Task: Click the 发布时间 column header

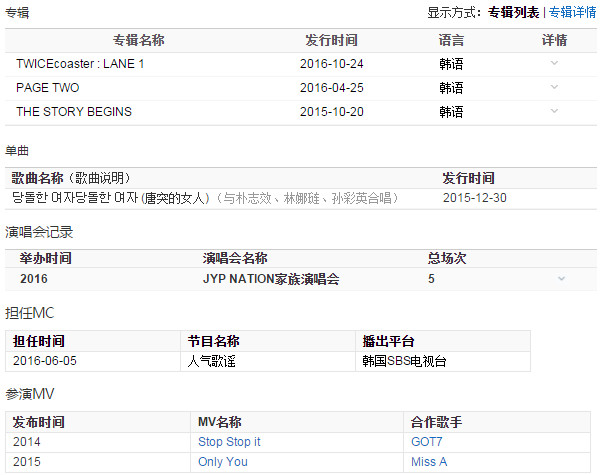Action: (39, 422)
